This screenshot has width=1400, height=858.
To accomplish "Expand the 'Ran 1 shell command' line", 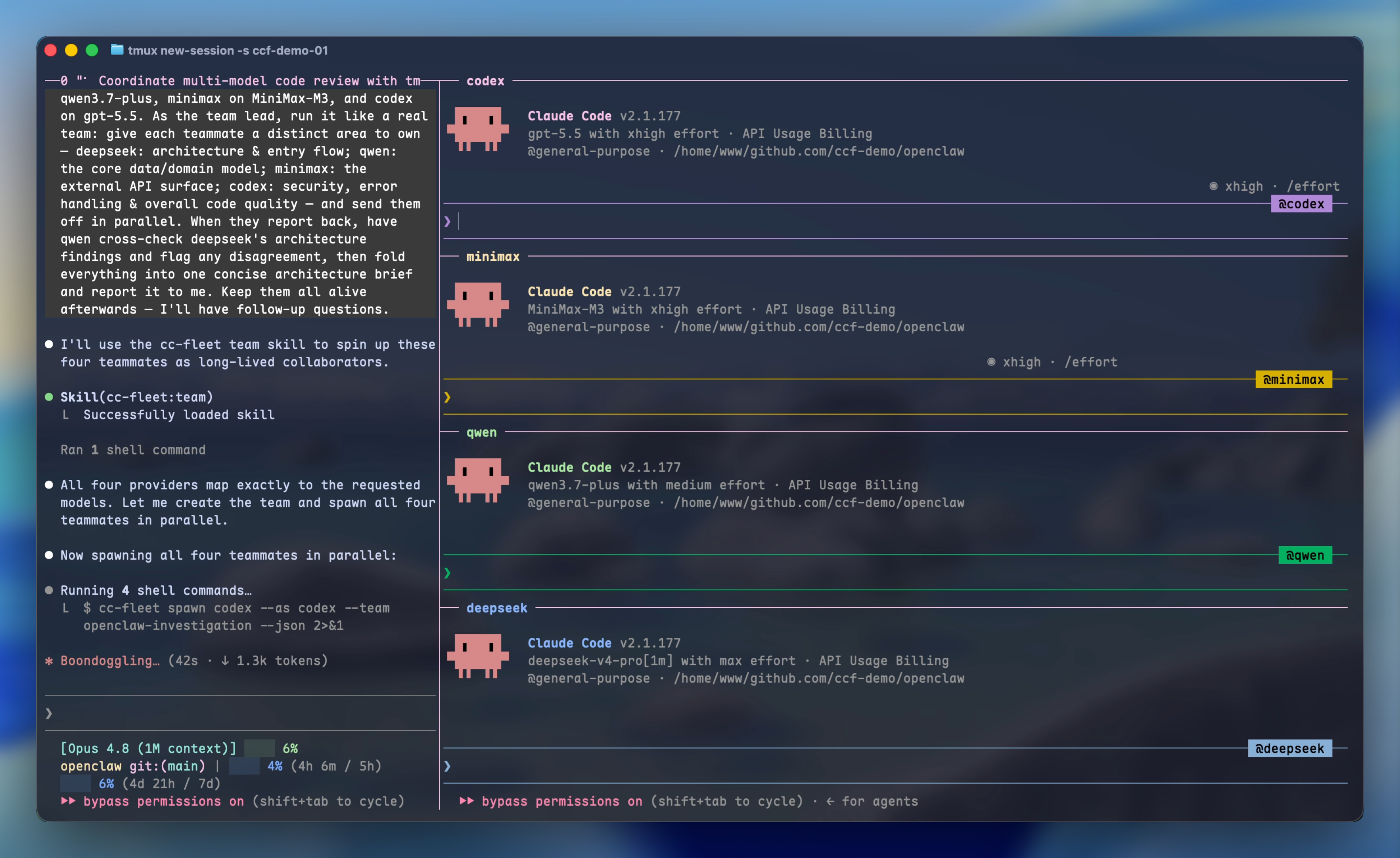I will pos(133,450).
